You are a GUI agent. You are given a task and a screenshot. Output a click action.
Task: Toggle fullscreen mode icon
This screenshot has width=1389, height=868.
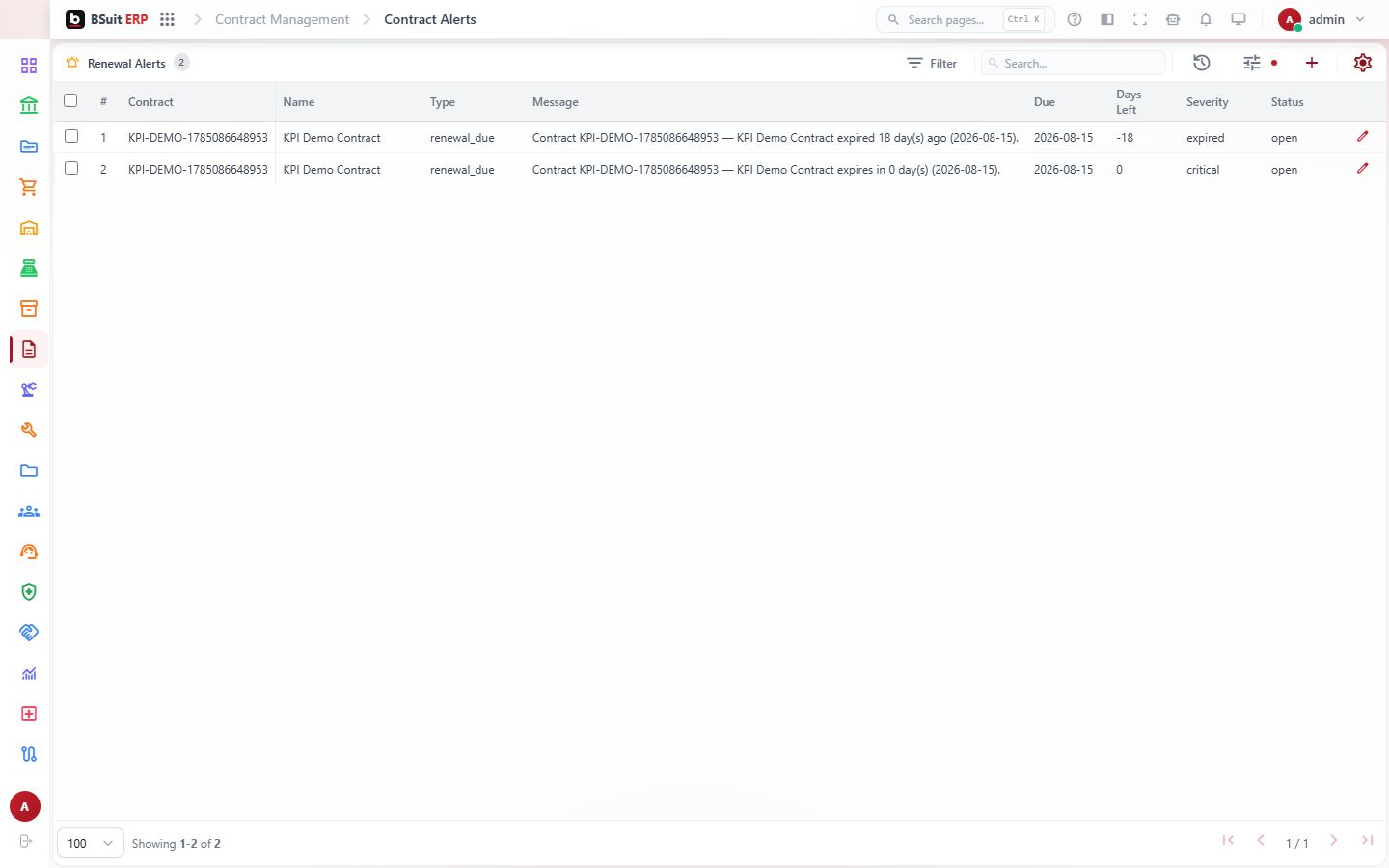[1140, 19]
